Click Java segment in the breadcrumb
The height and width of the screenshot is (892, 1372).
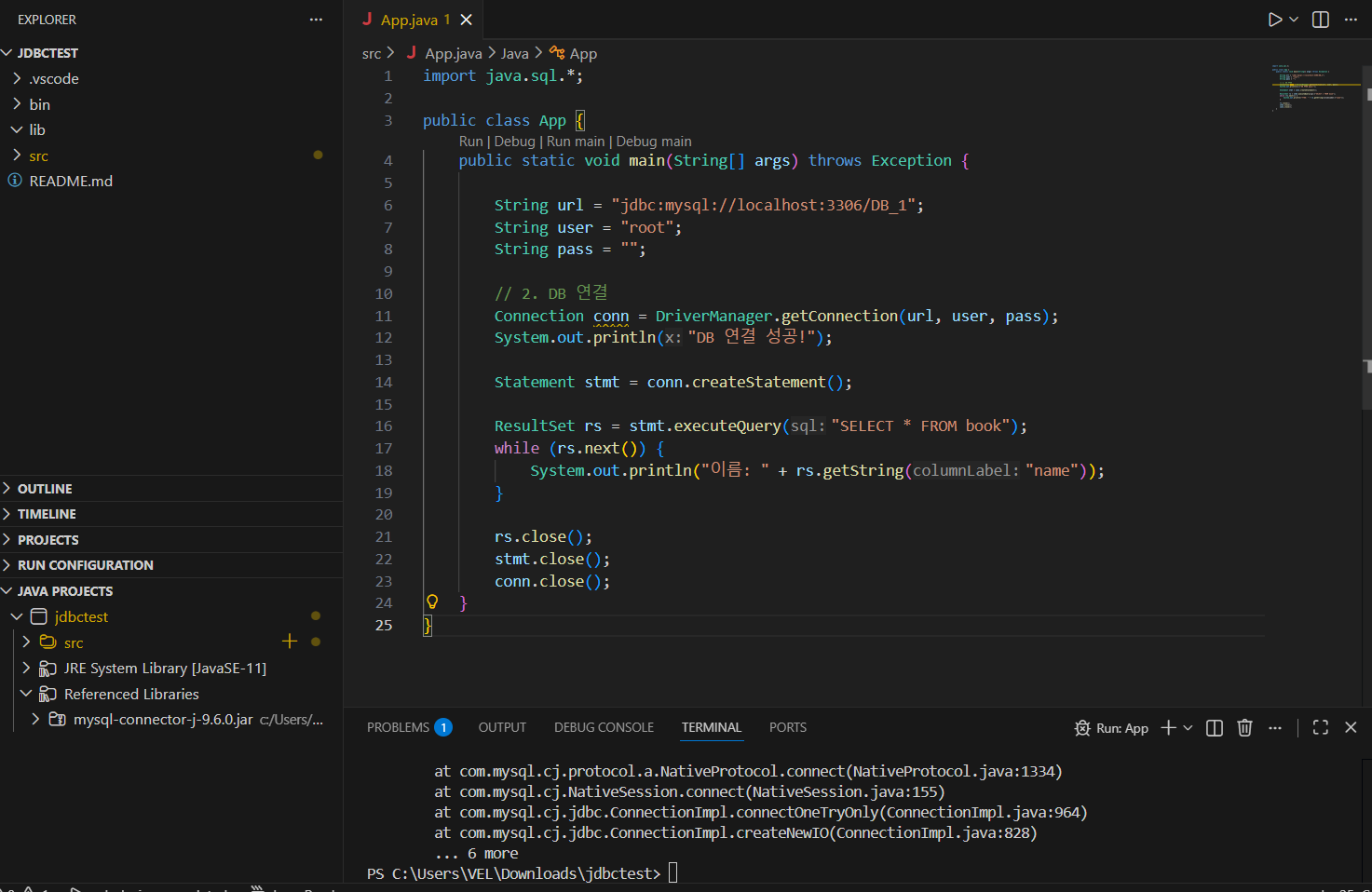(x=514, y=54)
